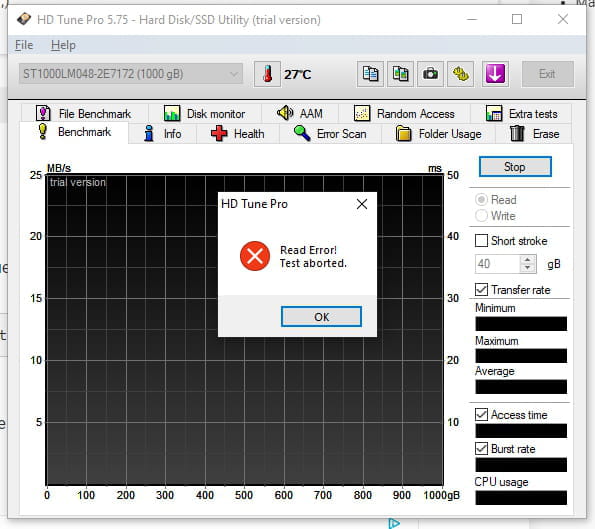Screen dimensions: 595x529
Task: Click the purple download arrow icon
Action: pyautogui.click(x=495, y=74)
